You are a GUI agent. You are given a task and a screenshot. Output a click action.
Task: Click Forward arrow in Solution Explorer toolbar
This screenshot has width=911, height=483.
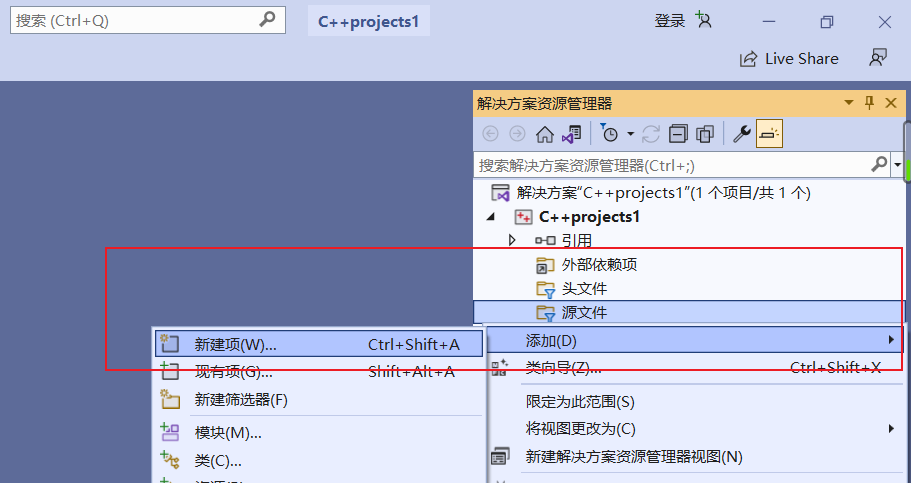coord(517,134)
